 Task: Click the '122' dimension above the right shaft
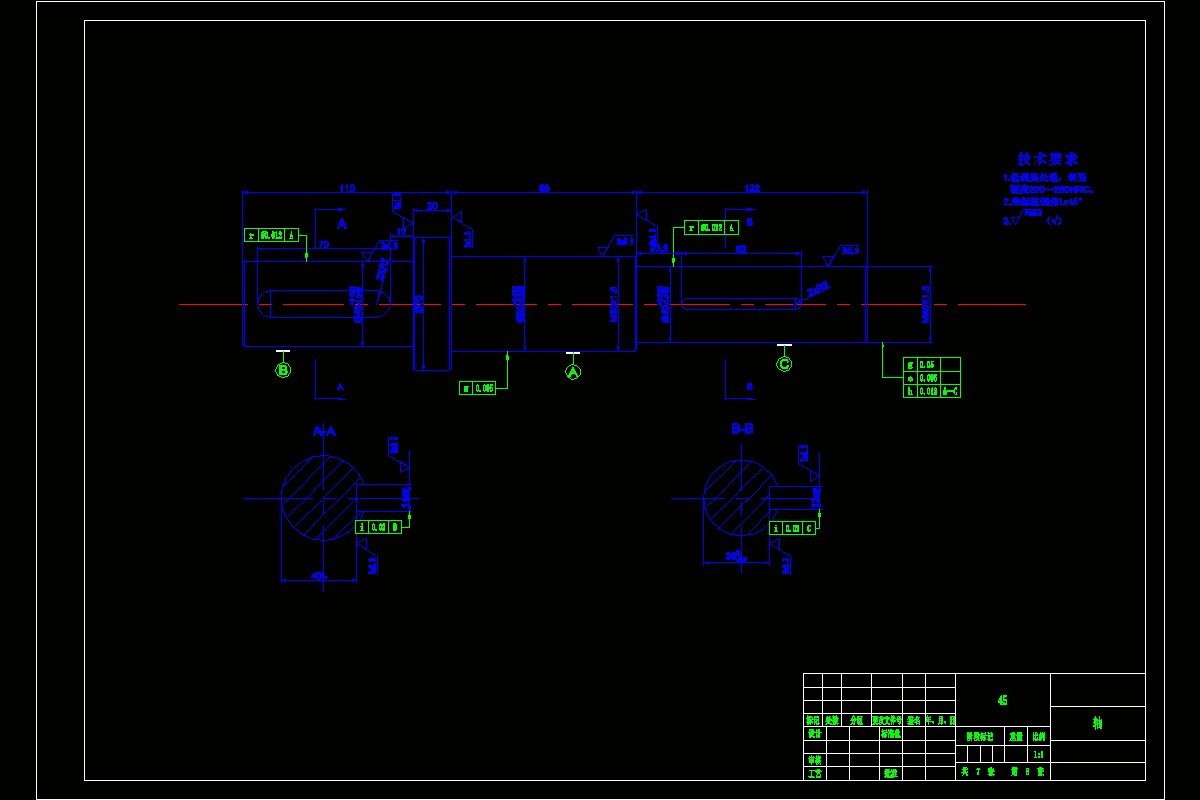tap(752, 187)
